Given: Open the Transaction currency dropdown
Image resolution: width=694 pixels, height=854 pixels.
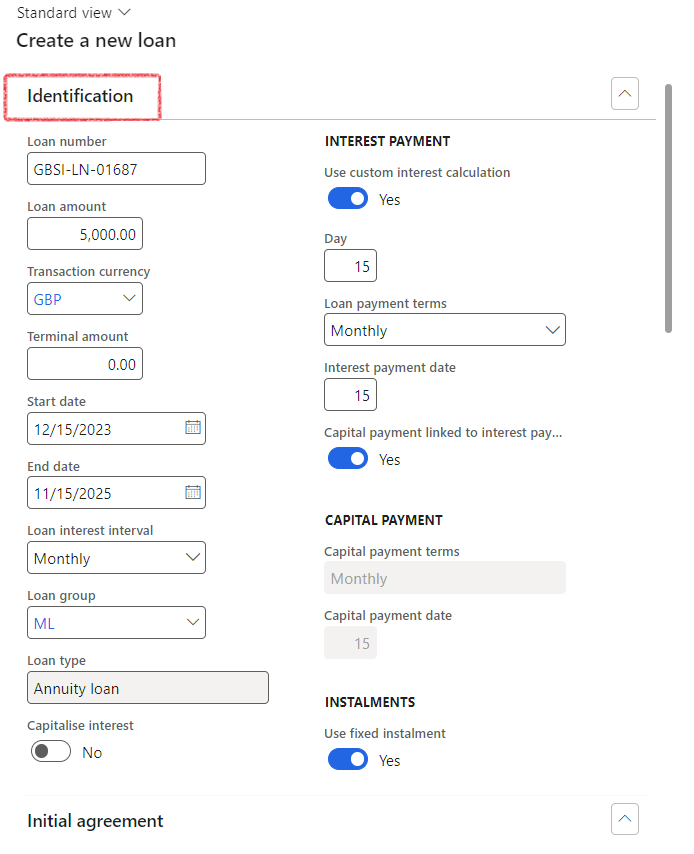Looking at the screenshot, I should click(129, 298).
